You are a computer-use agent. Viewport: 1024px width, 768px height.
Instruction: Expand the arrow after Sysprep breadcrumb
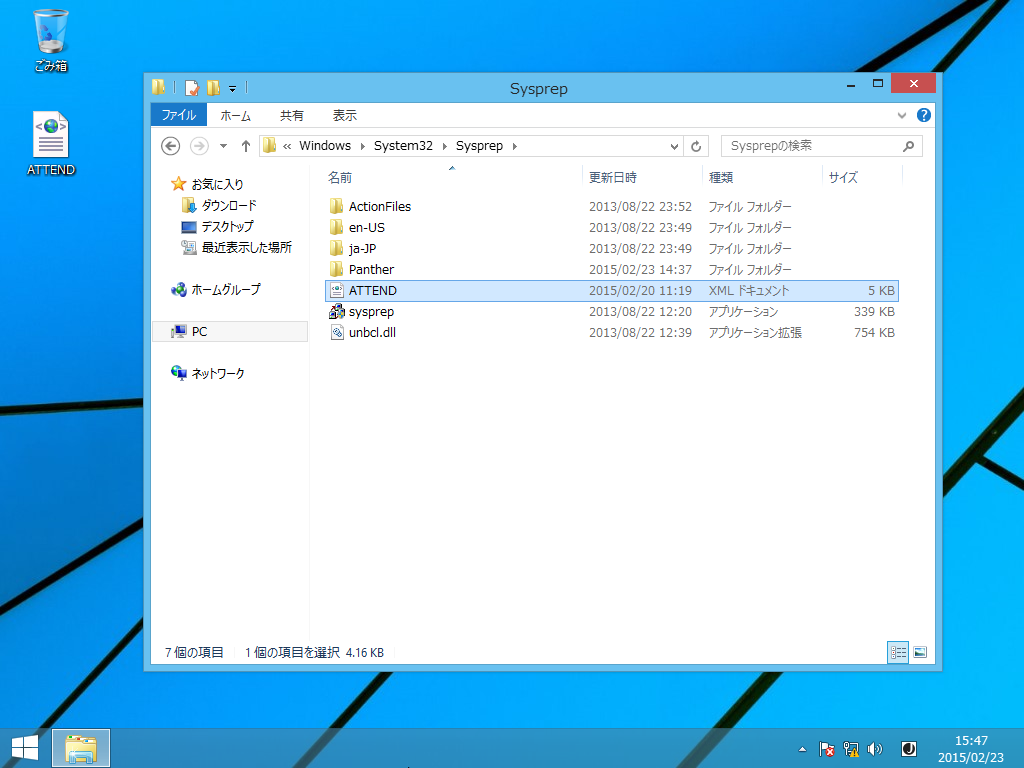pyautogui.click(x=515, y=146)
